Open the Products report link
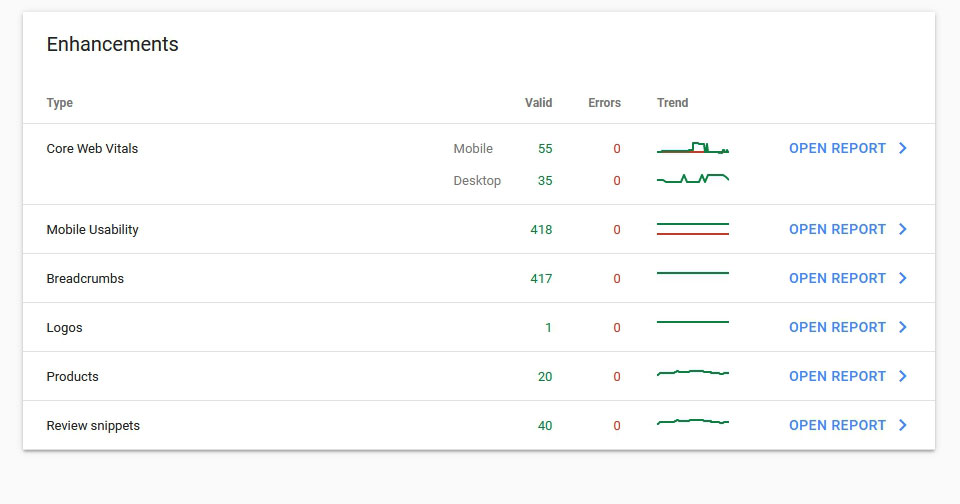The image size is (960, 504). pyautogui.click(x=837, y=376)
